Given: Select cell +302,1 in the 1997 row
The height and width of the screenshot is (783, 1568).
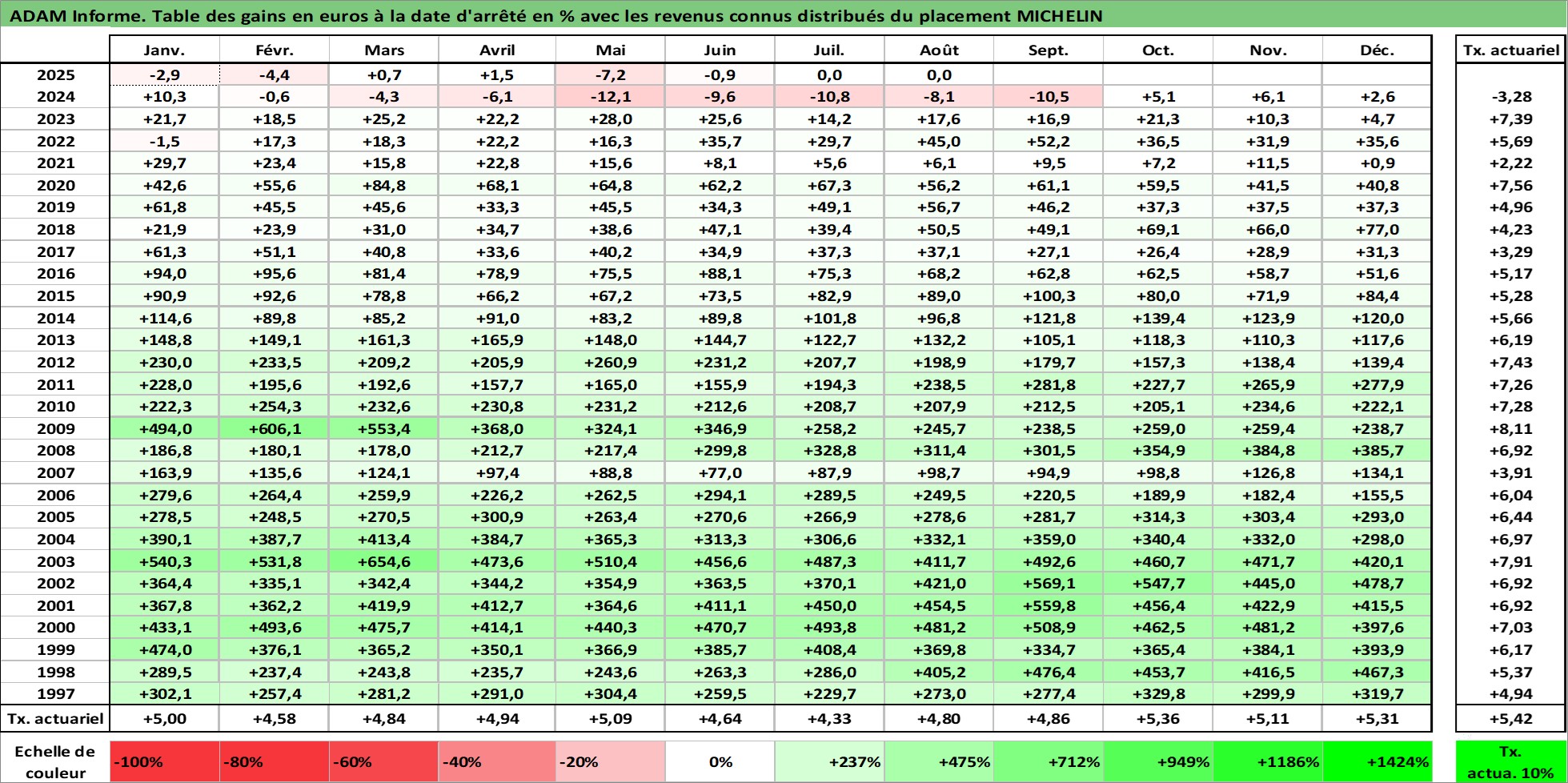Looking at the screenshot, I should [x=164, y=694].
